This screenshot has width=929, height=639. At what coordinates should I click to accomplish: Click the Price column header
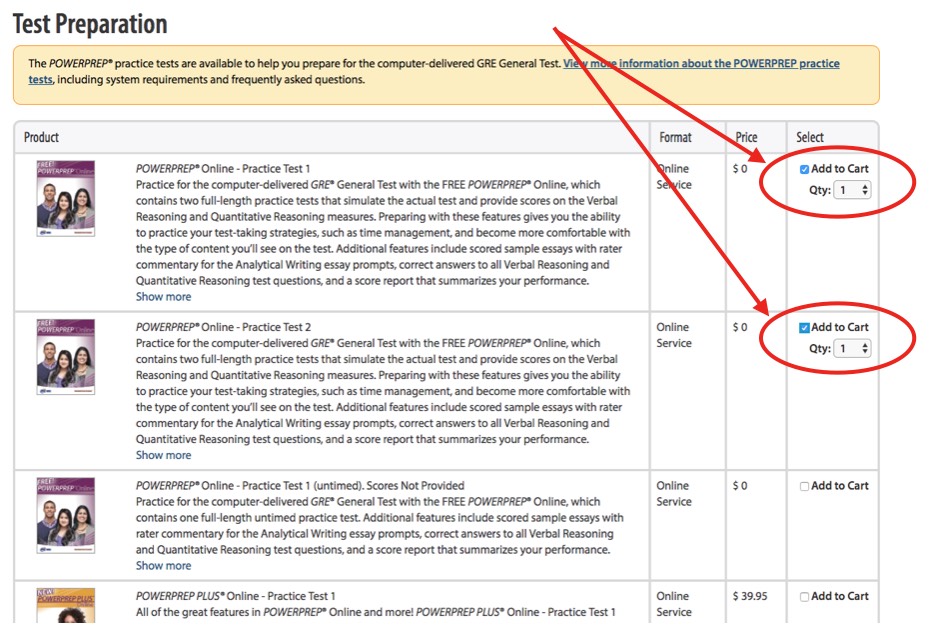click(746, 138)
